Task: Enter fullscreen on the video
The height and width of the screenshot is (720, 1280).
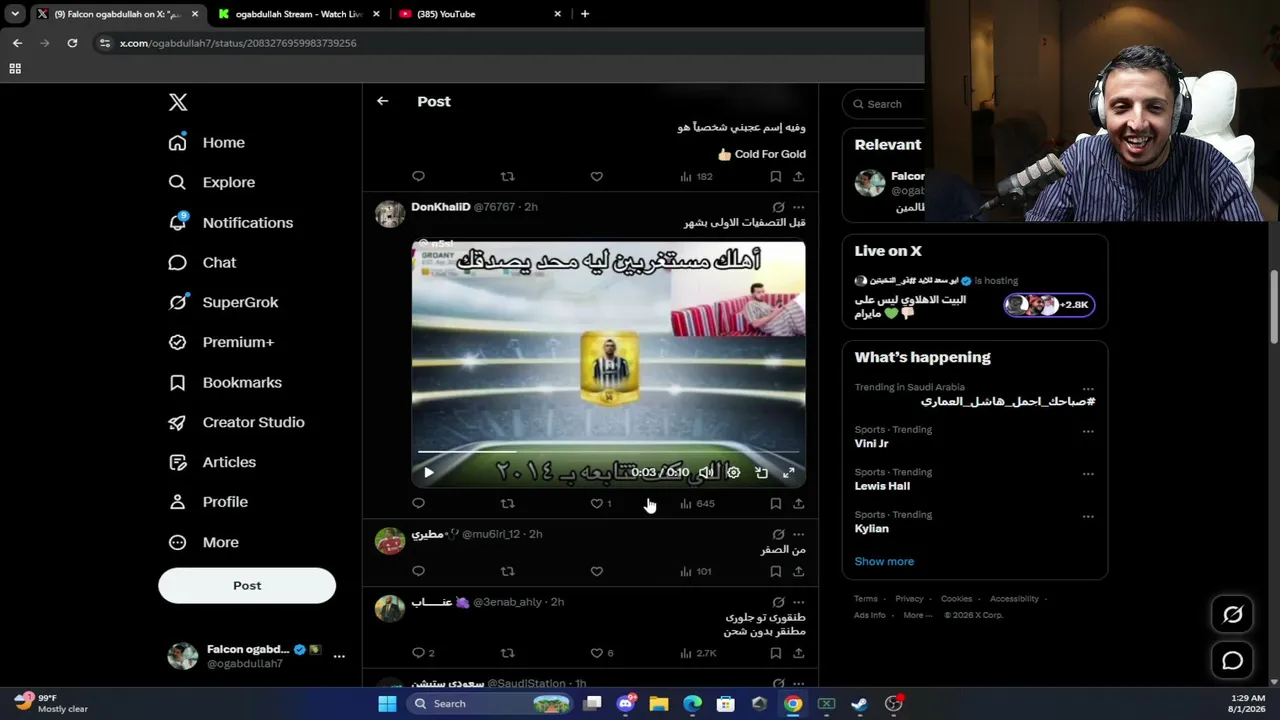Action: pos(789,473)
